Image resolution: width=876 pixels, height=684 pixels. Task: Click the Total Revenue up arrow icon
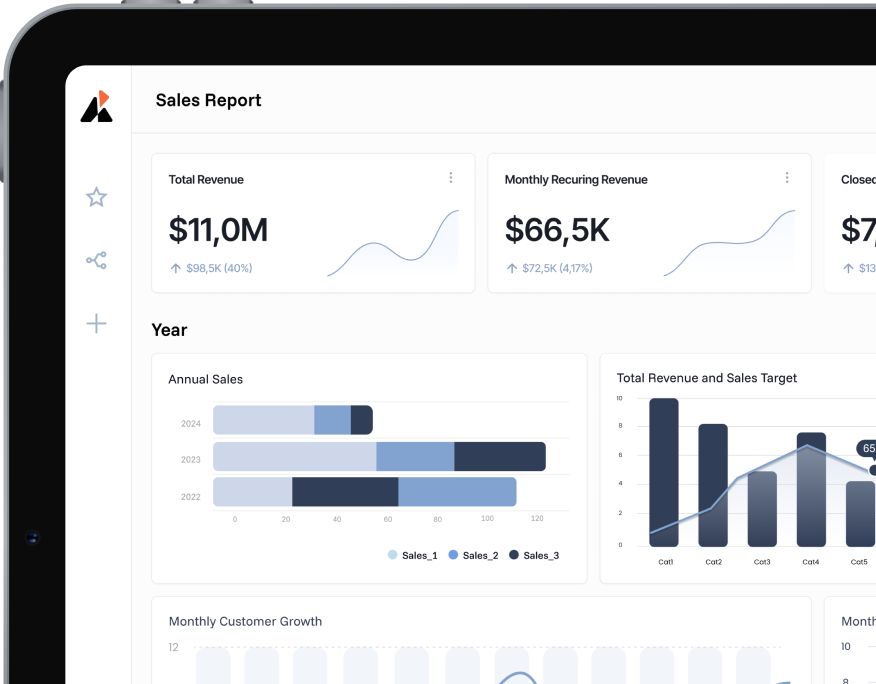[x=175, y=268]
